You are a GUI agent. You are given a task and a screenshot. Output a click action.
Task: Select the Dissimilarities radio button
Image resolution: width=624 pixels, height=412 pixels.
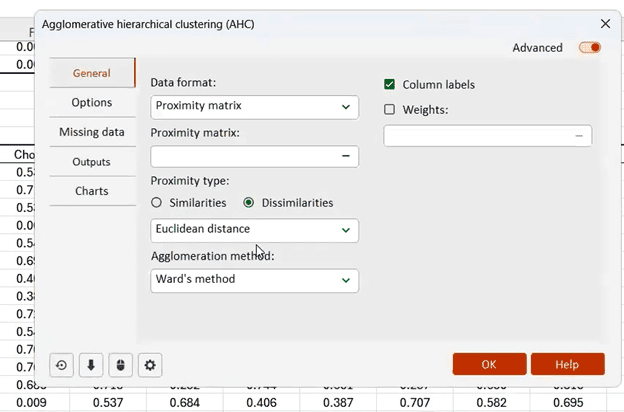[x=249, y=203]
